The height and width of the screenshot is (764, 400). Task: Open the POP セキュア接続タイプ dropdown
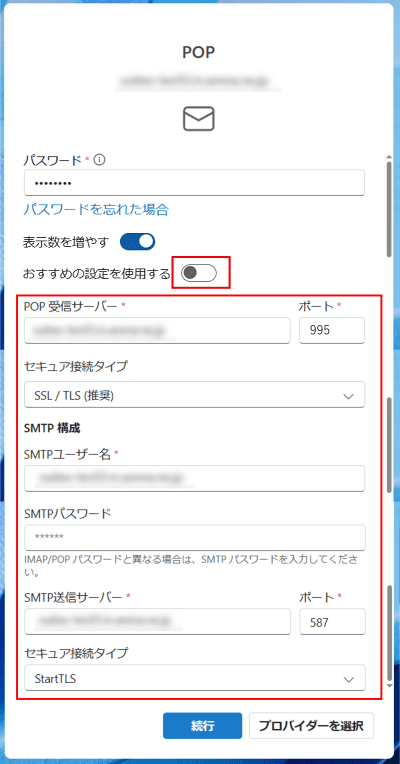coord(194,394)
